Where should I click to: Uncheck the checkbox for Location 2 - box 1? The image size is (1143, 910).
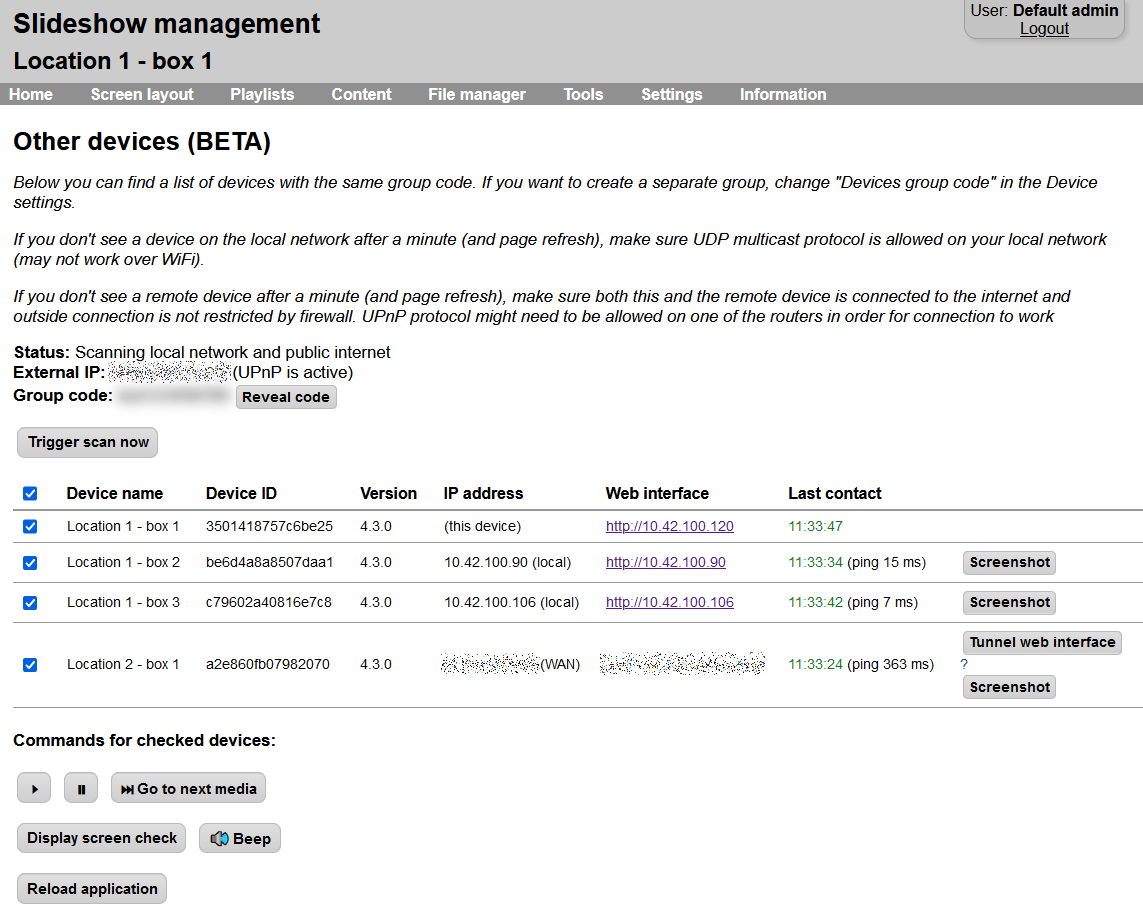pyautogui.click(x=30, y=664)
